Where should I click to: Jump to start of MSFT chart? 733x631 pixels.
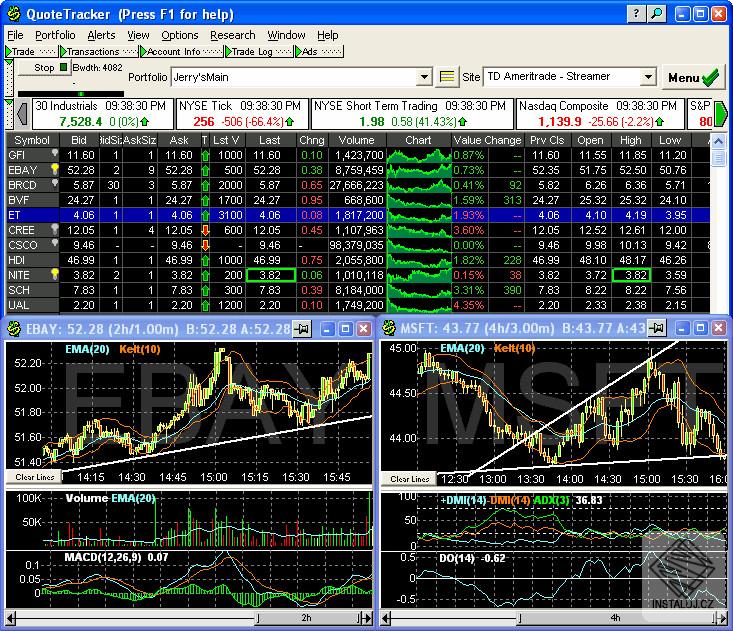(386, 618)
